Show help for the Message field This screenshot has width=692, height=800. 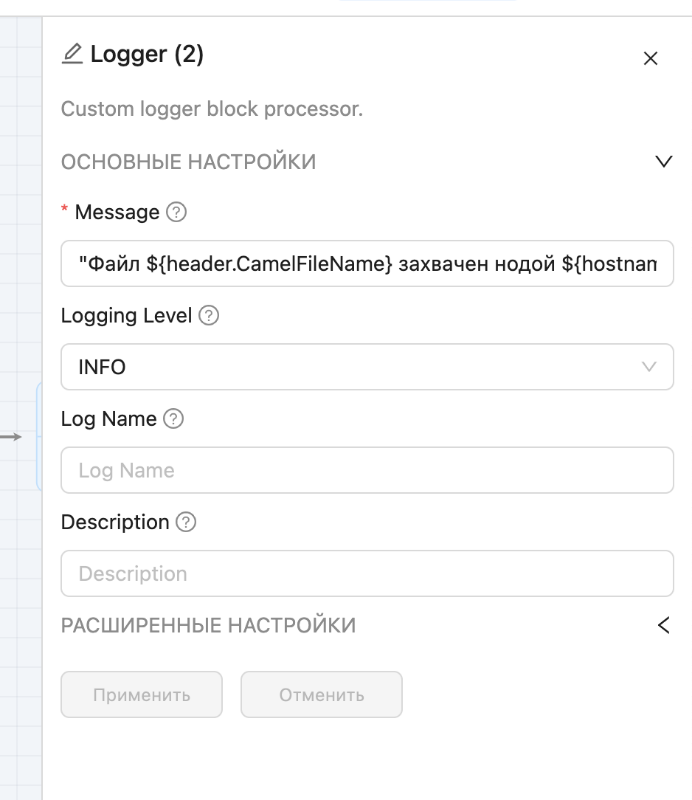point(177,212)
